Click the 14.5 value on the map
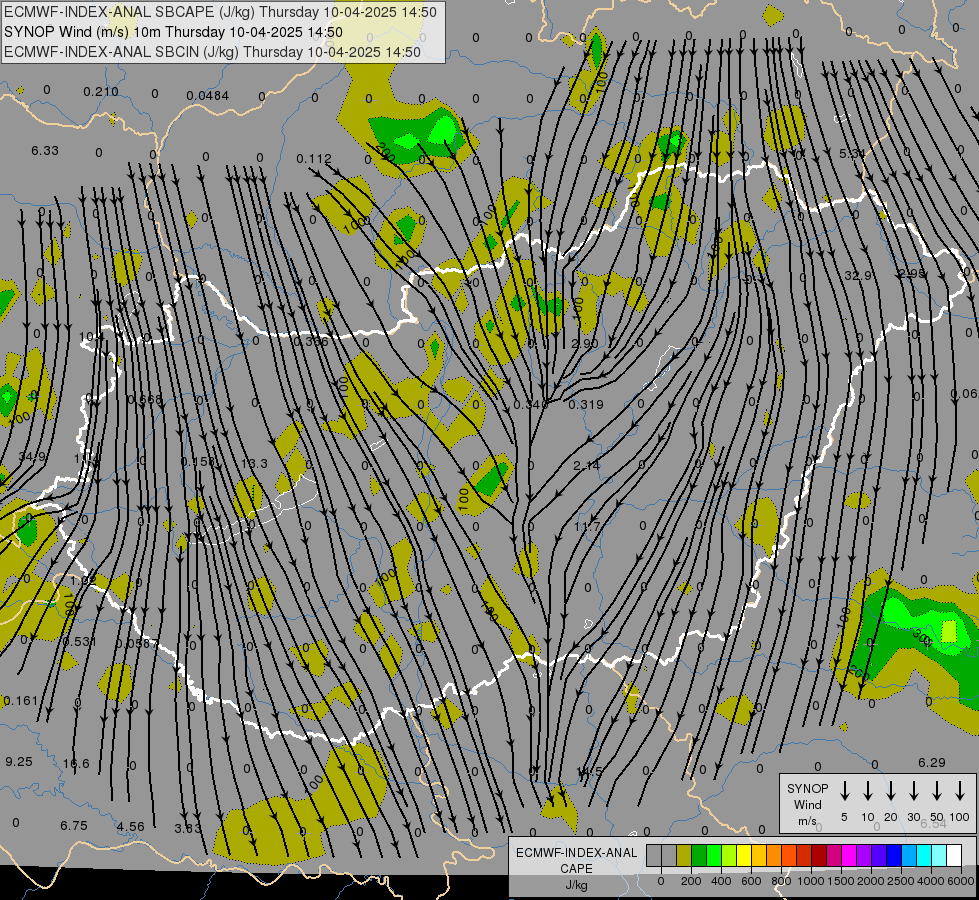Viewport: 979px width, 900px height. tap(589, 771)
